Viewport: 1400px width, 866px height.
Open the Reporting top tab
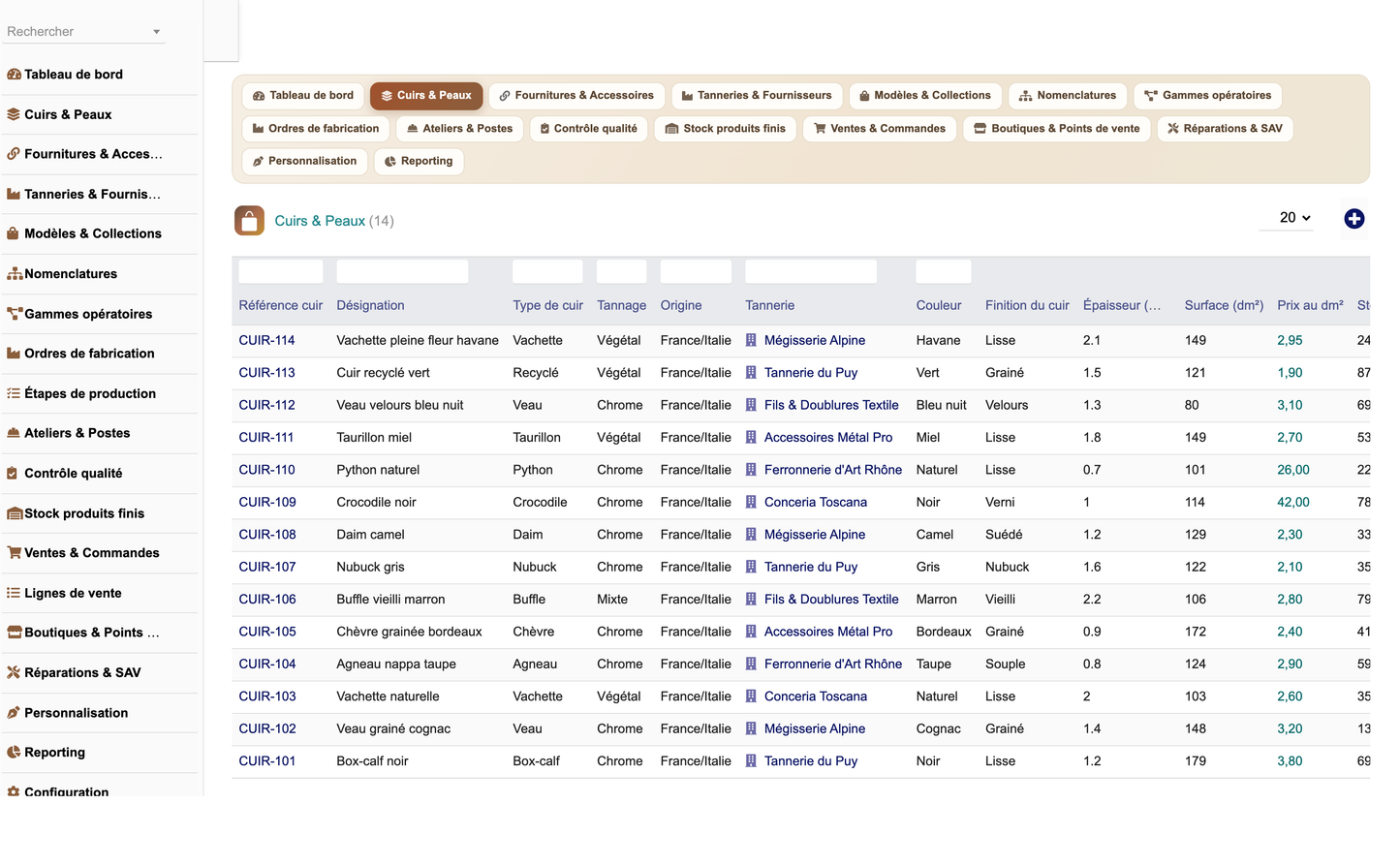pos(419,162)
